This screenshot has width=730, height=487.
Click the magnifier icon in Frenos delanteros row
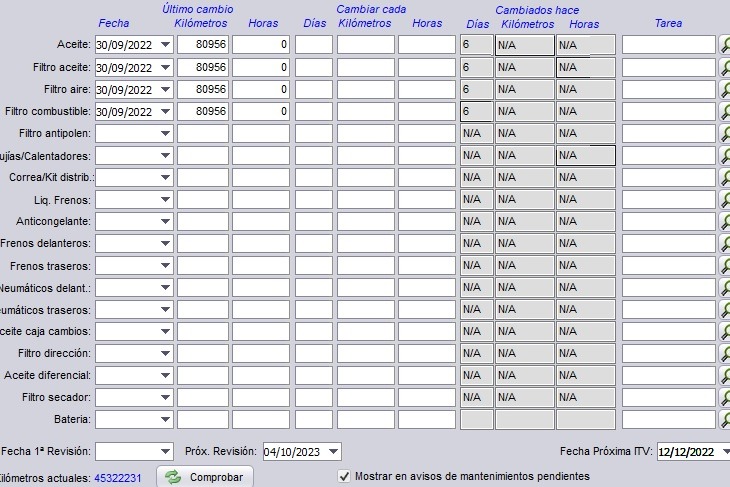point(725,244)
